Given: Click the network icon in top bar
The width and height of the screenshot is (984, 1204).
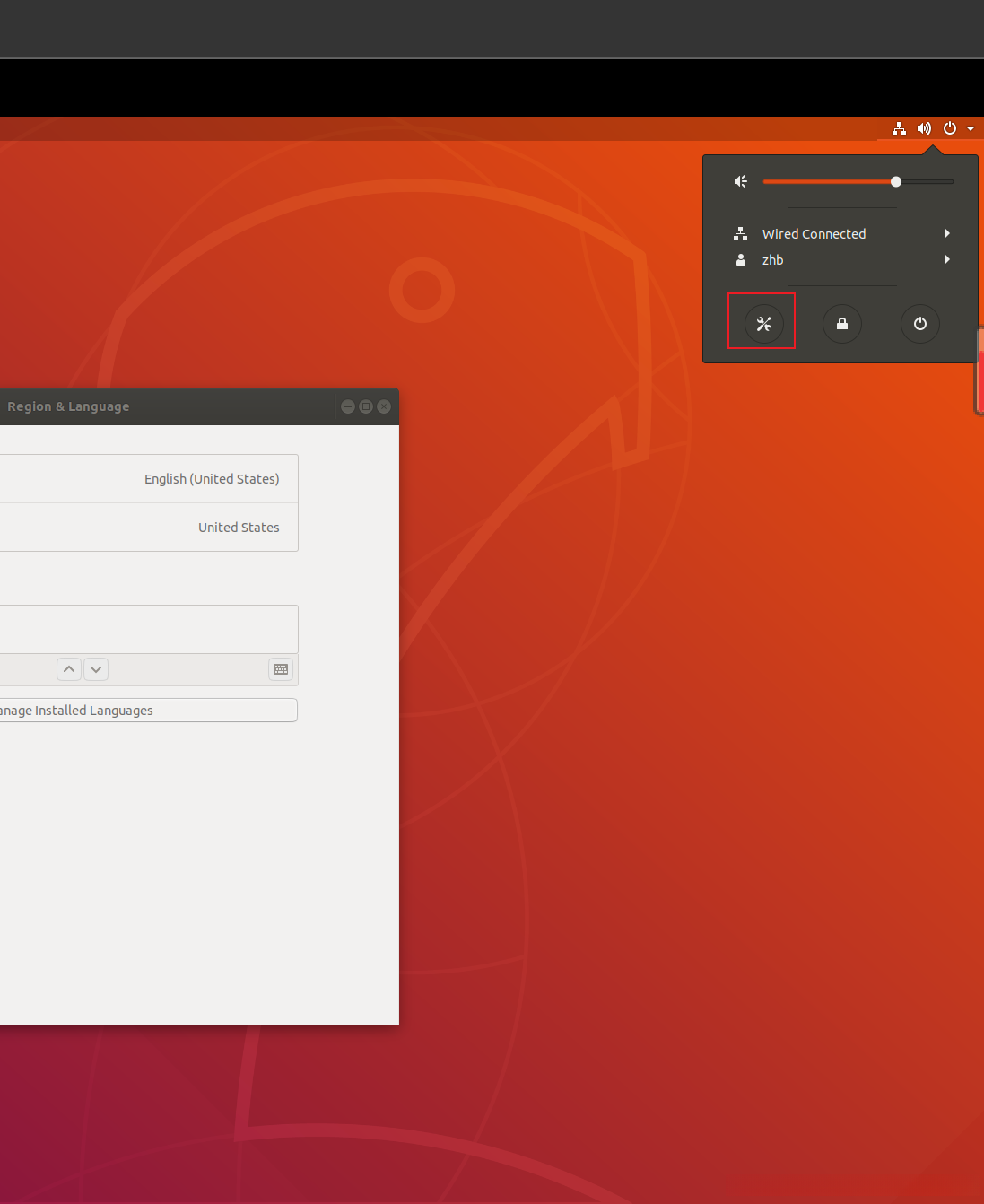Looking at the screenshot, I should 899,128.
